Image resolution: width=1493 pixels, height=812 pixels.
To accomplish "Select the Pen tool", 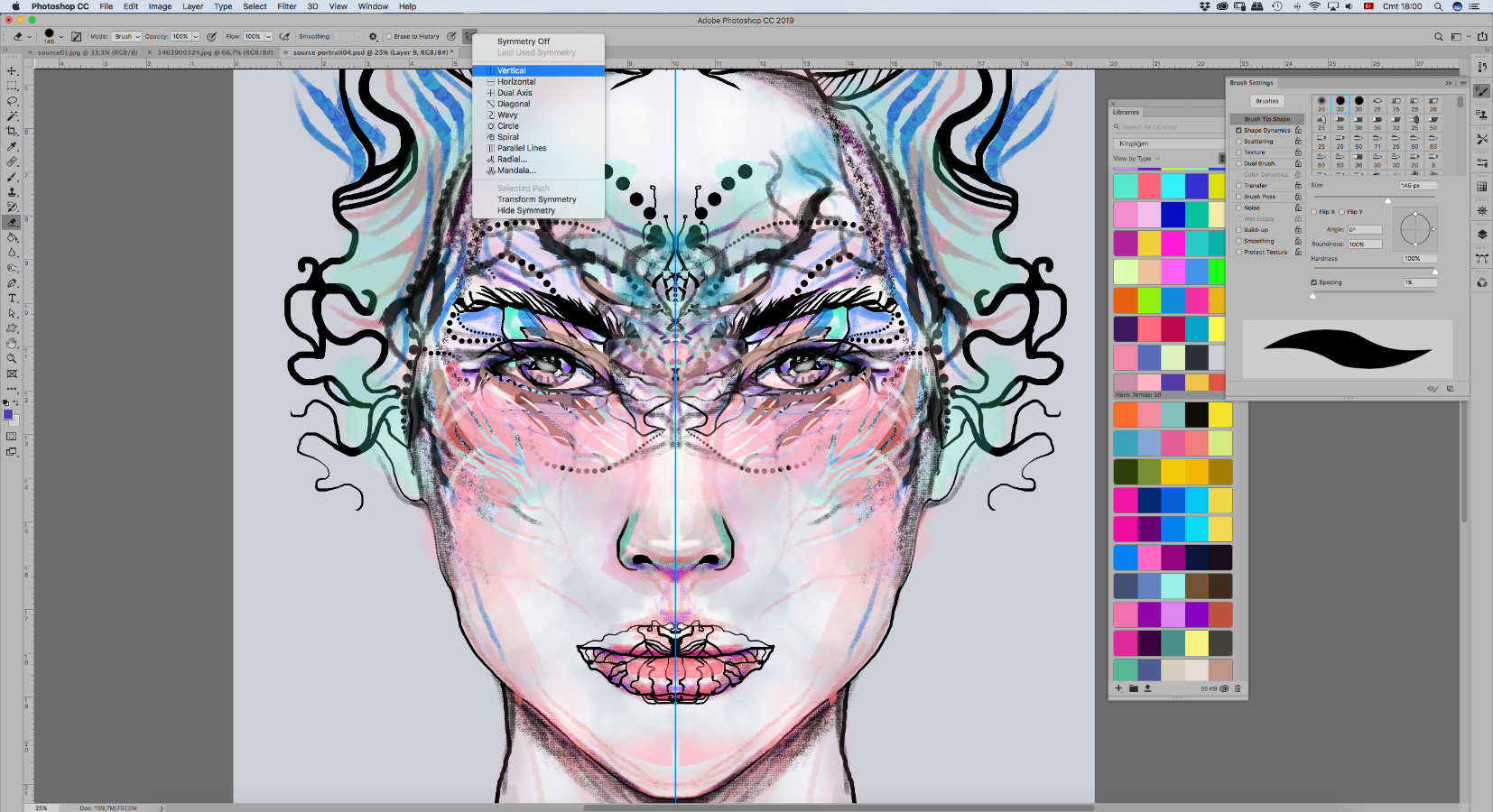I will (x=12, y=283).
